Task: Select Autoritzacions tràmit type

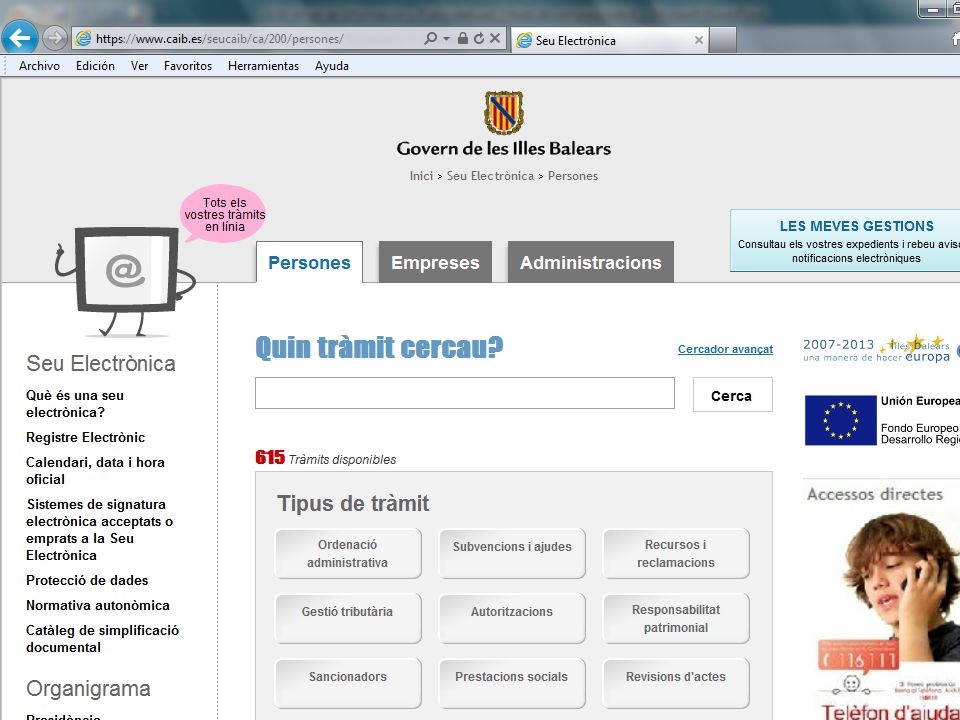Action: pos(512,618)
